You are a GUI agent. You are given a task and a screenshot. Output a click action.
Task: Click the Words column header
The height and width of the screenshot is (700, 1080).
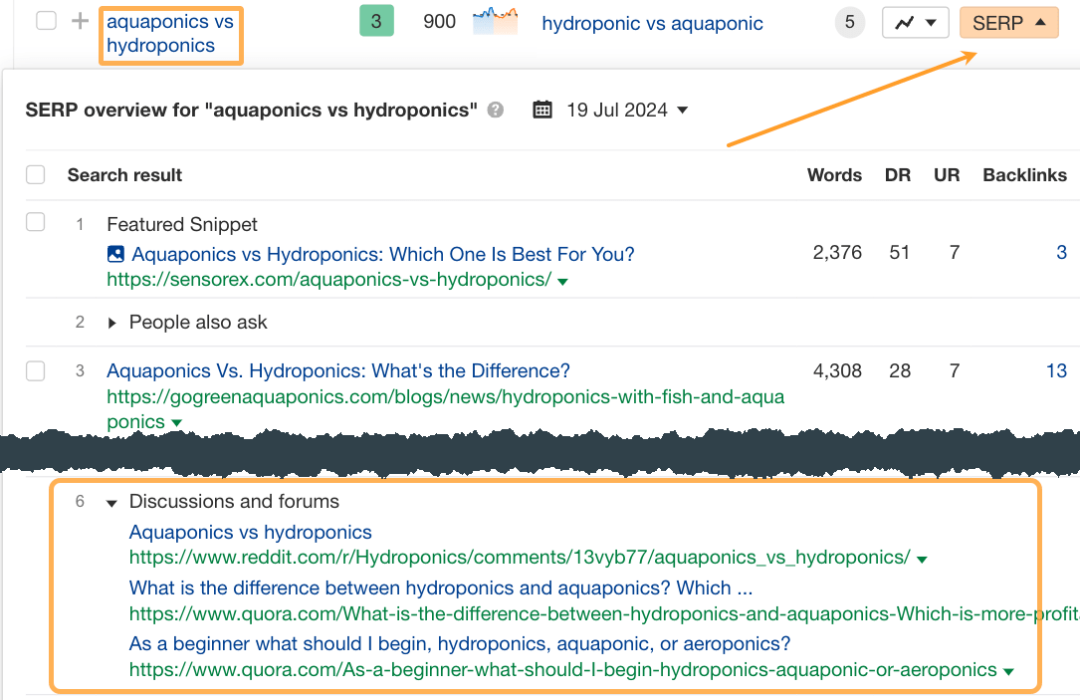tap(834, 174)
